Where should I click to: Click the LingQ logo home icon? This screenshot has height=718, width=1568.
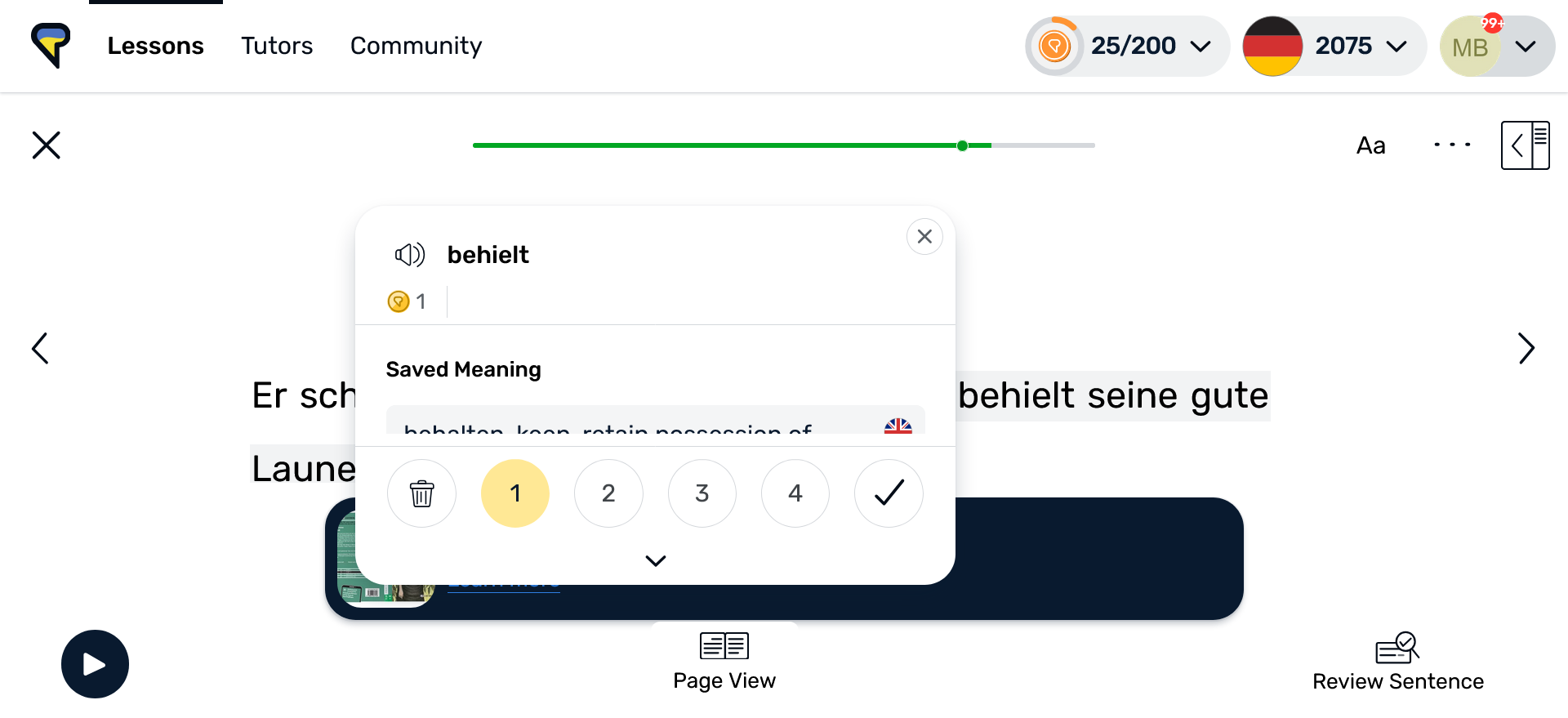click(x=51, y=46)
